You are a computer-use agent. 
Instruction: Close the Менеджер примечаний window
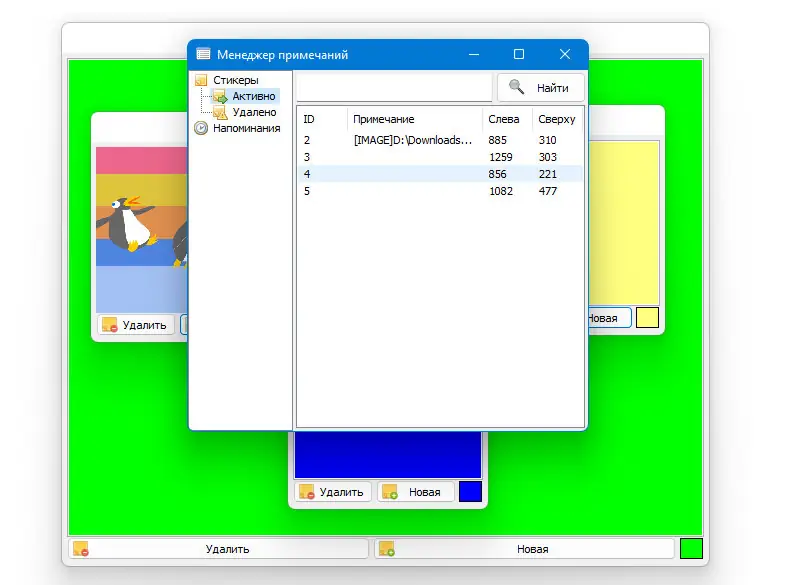tap(565, 54)
